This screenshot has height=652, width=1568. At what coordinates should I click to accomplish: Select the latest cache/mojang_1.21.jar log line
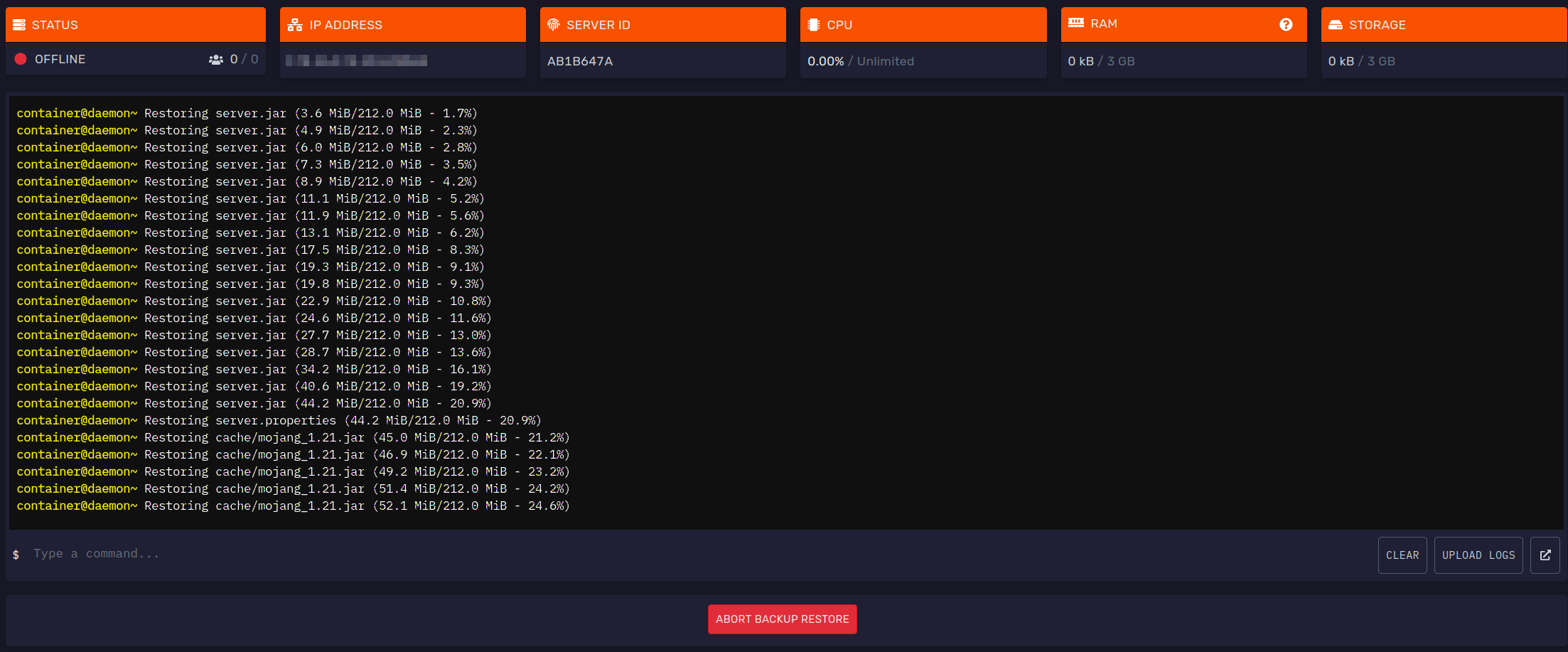(x=293, y=506)
